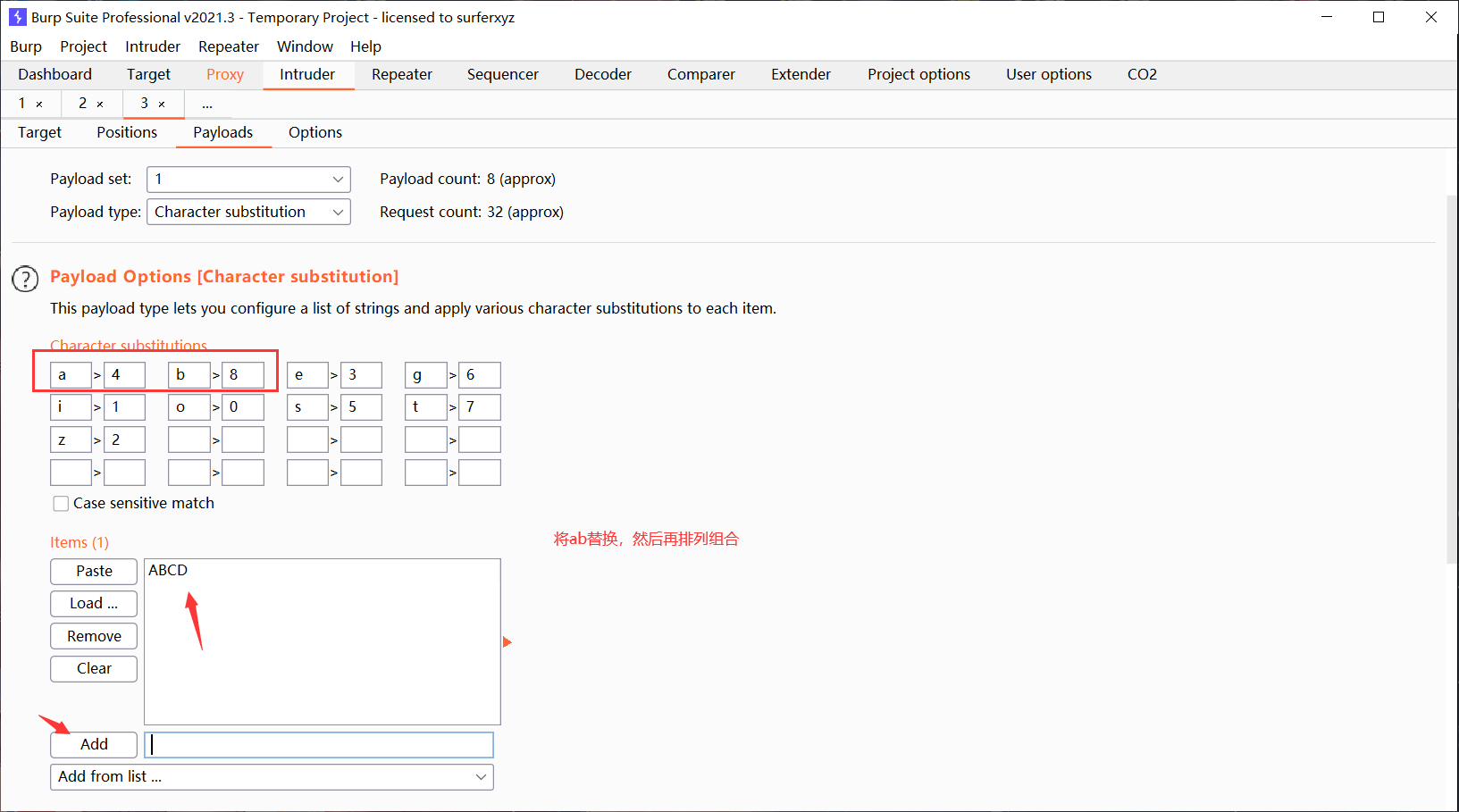The height and width of the screenshot is (812, 1459).
Task: Click the Load ... button
Action: 94,604
